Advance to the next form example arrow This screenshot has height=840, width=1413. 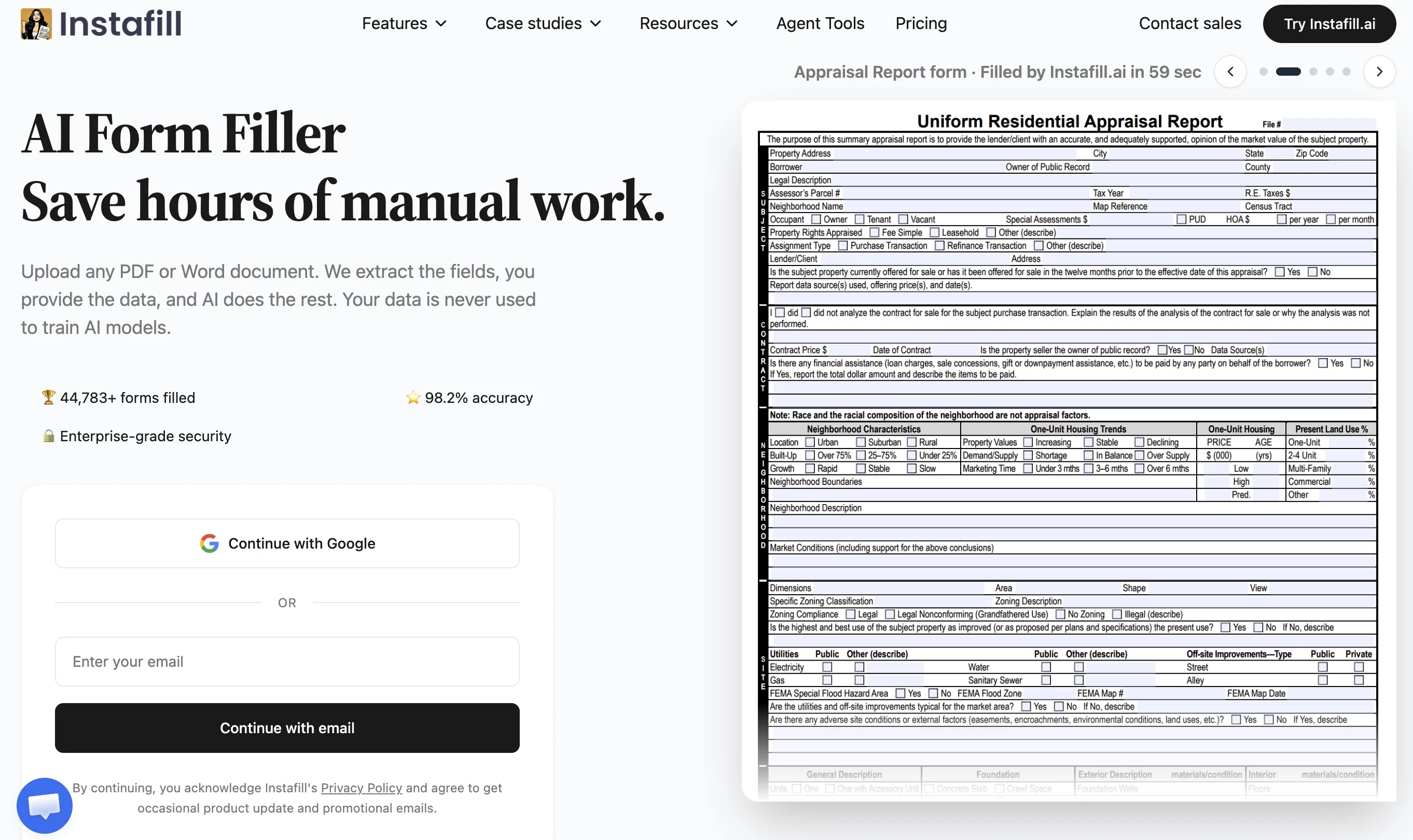pyautogui.click(x=1379, y=72)
